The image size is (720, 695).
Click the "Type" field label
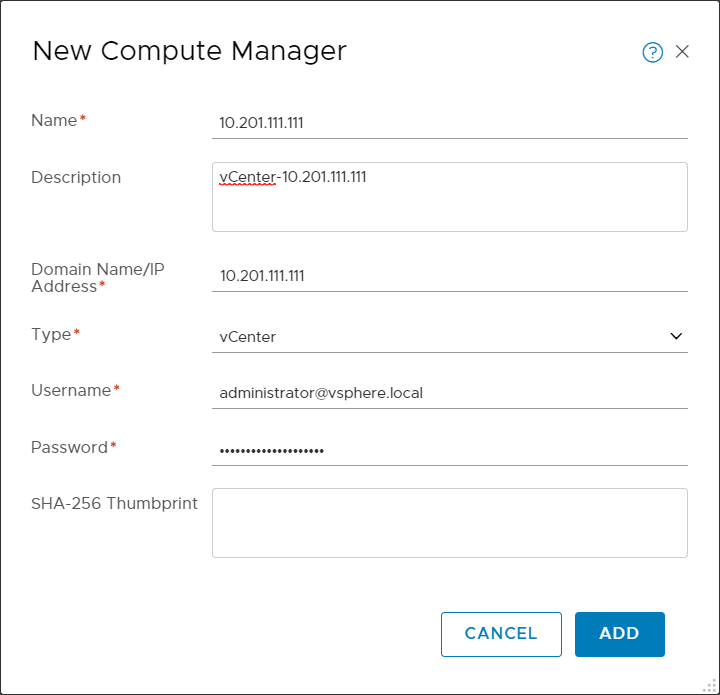point(51,334)
